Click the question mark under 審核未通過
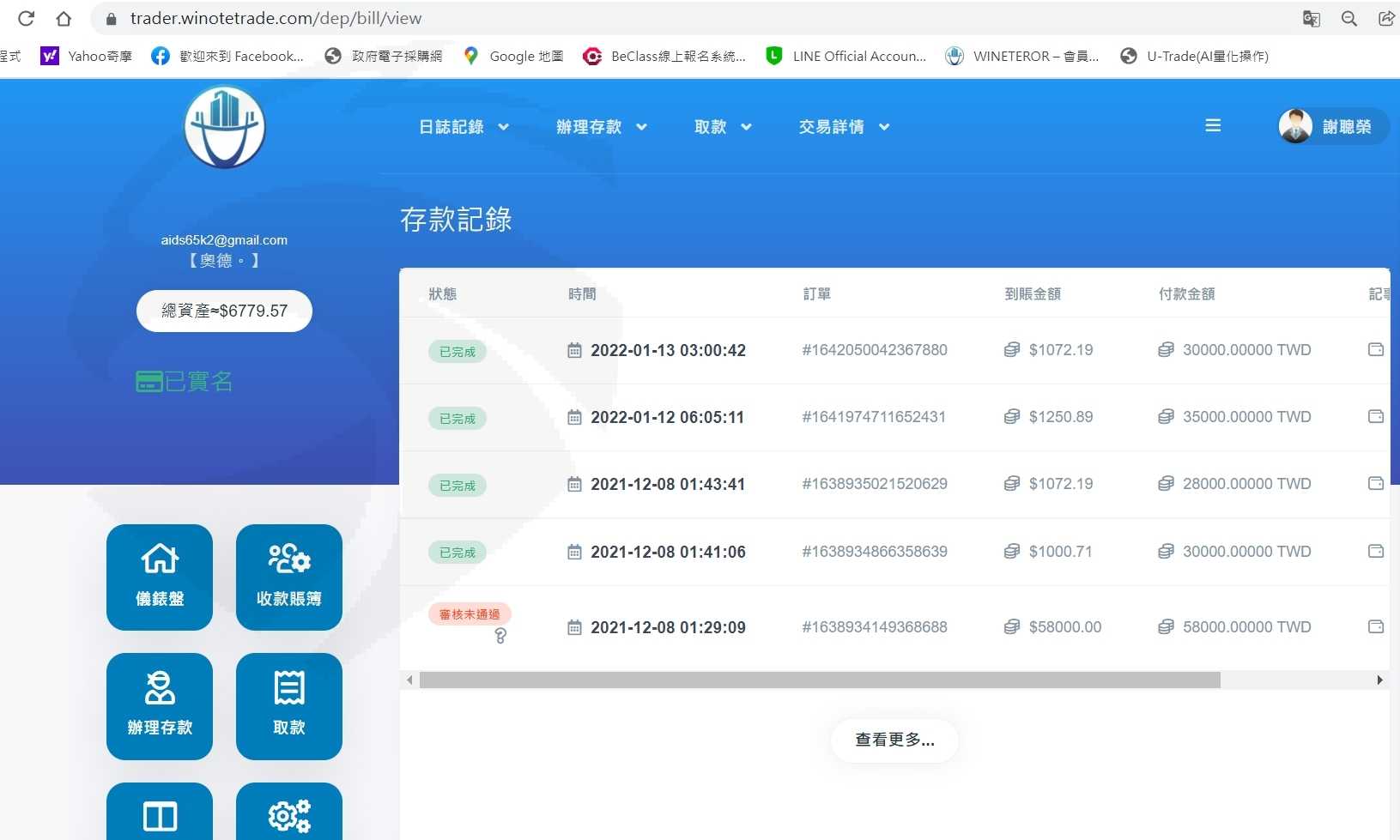Viewport: 1400px width, 840px height. 500,636
